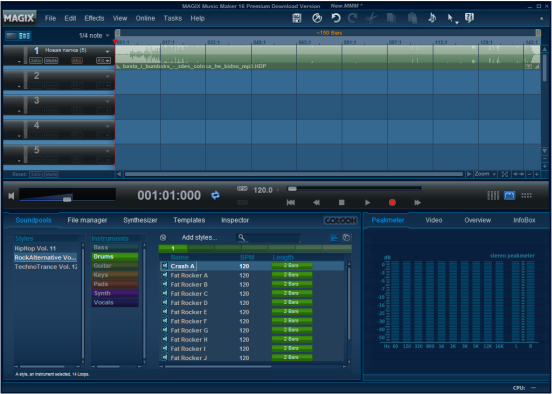Open the Zoom dropdown below the arranger
Image resolution: width=552 pixels, height=394 pixels.
coord(485,174)
